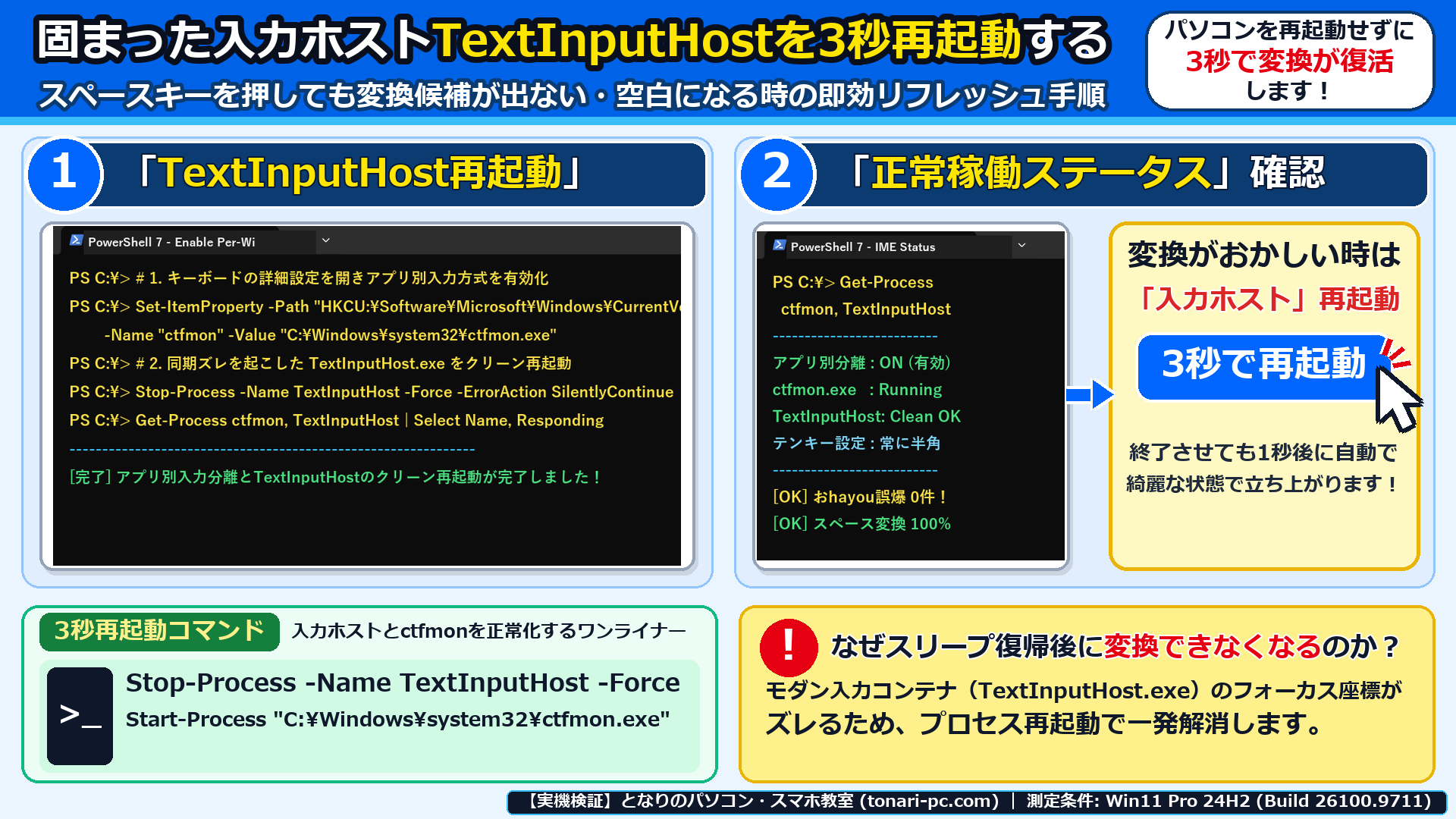Viewport: 1456px width, 819px height.
Task: Click 'Stop-Process -Name TextInputHost -Force' one-liner text
Action: click(x=403, y=682)
